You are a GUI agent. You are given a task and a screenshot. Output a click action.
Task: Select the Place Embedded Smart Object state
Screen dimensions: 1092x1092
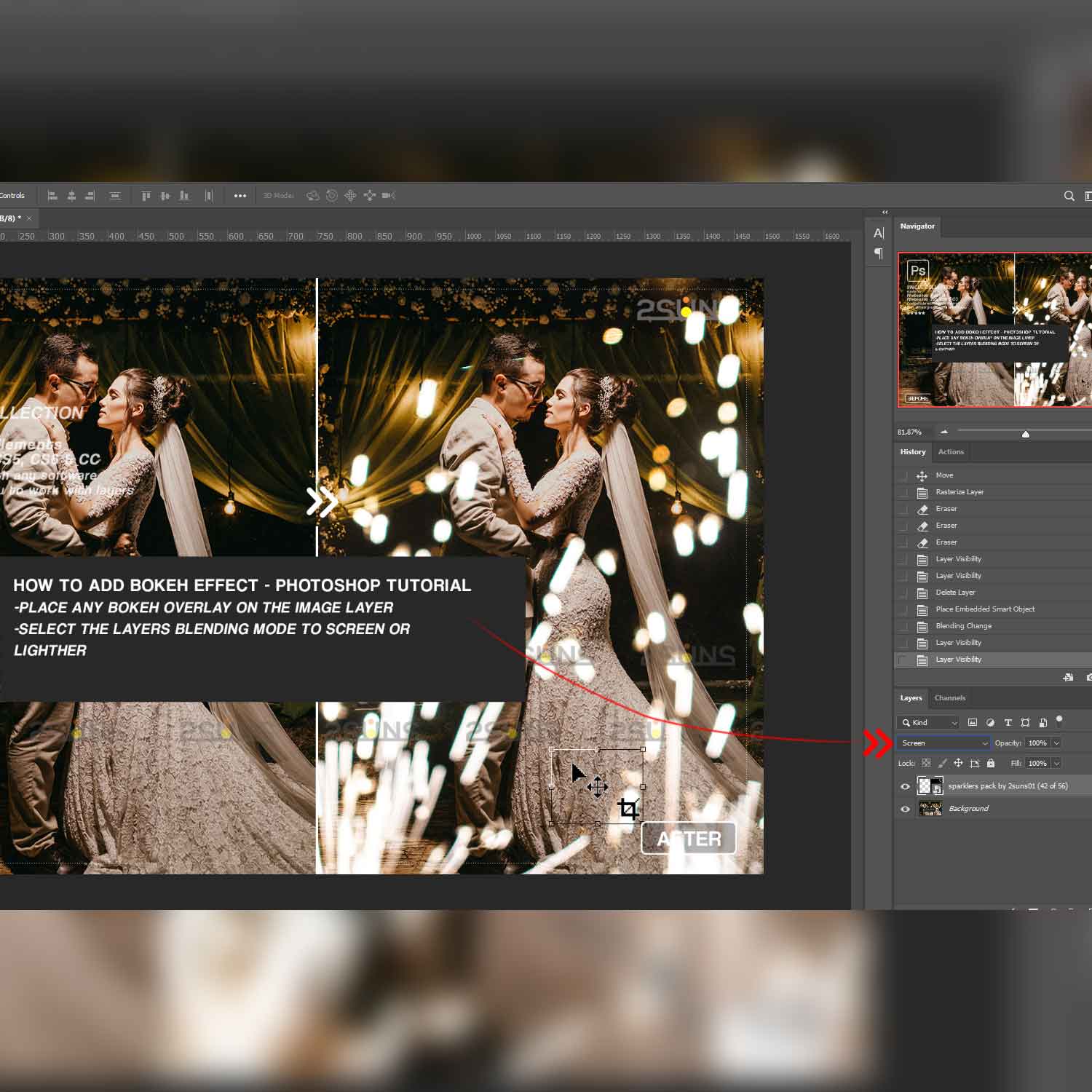point(993,609)
